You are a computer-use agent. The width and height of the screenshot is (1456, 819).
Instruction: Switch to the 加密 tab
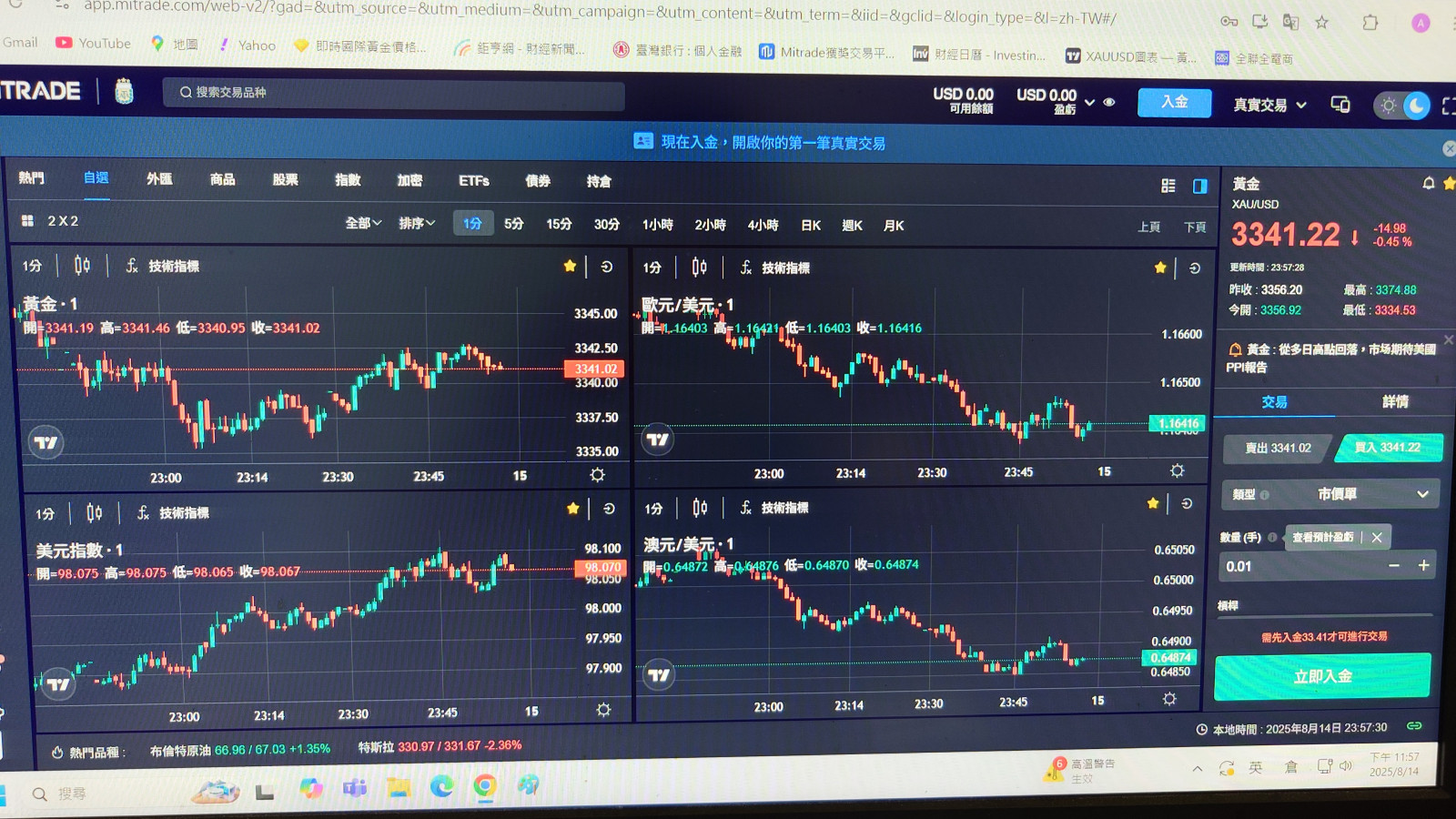point(409,180)
